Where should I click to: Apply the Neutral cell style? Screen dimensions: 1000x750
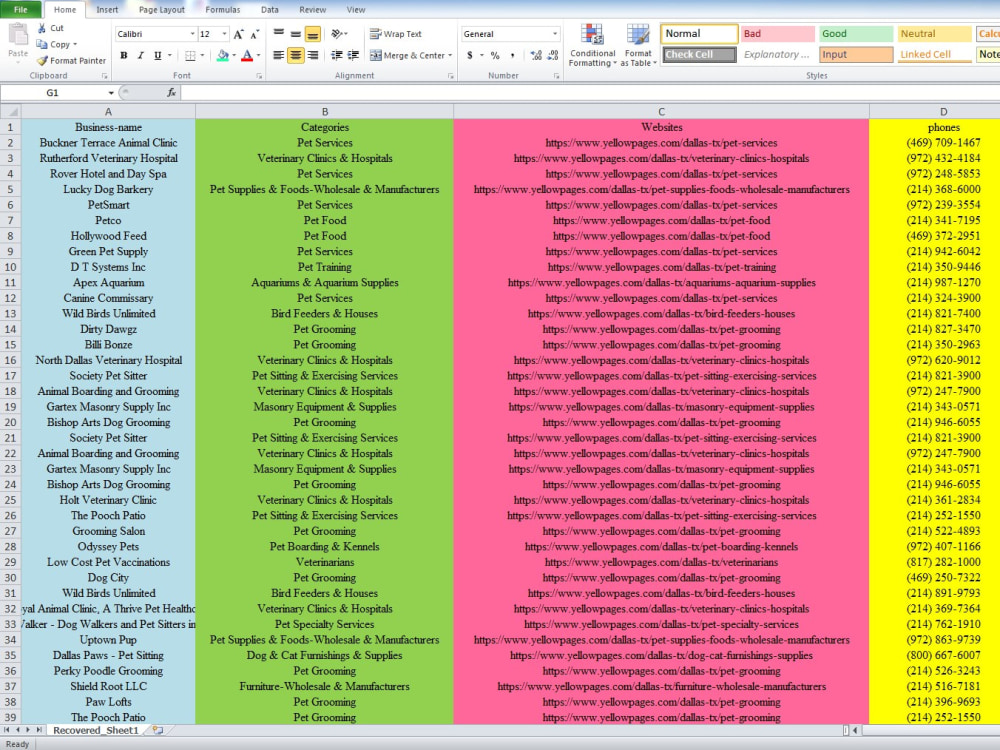click(934, 34)
